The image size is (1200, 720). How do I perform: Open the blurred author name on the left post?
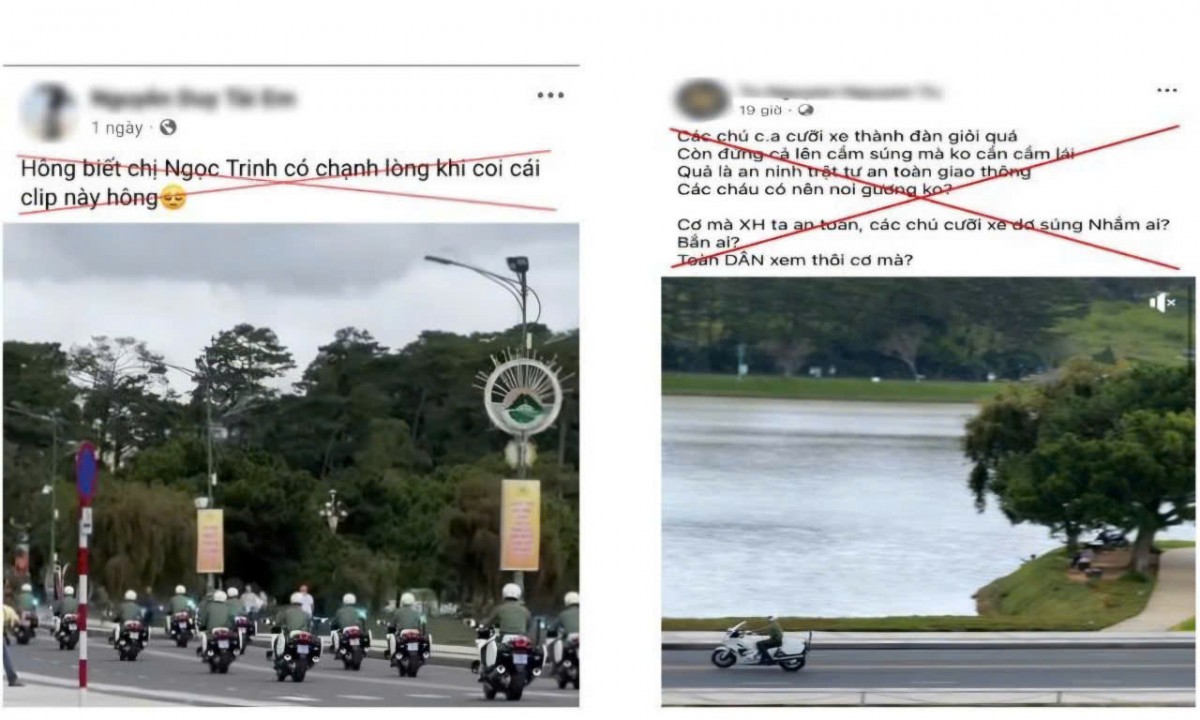tap(192, 99)
